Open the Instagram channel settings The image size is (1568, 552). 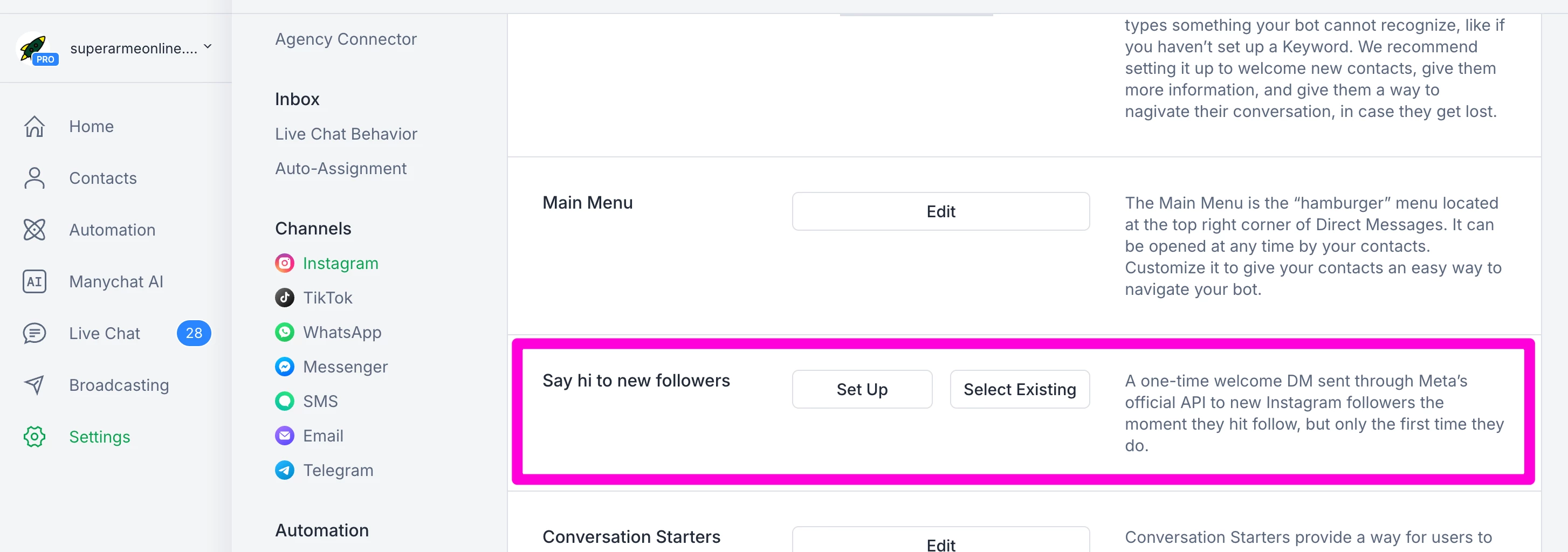340,264
